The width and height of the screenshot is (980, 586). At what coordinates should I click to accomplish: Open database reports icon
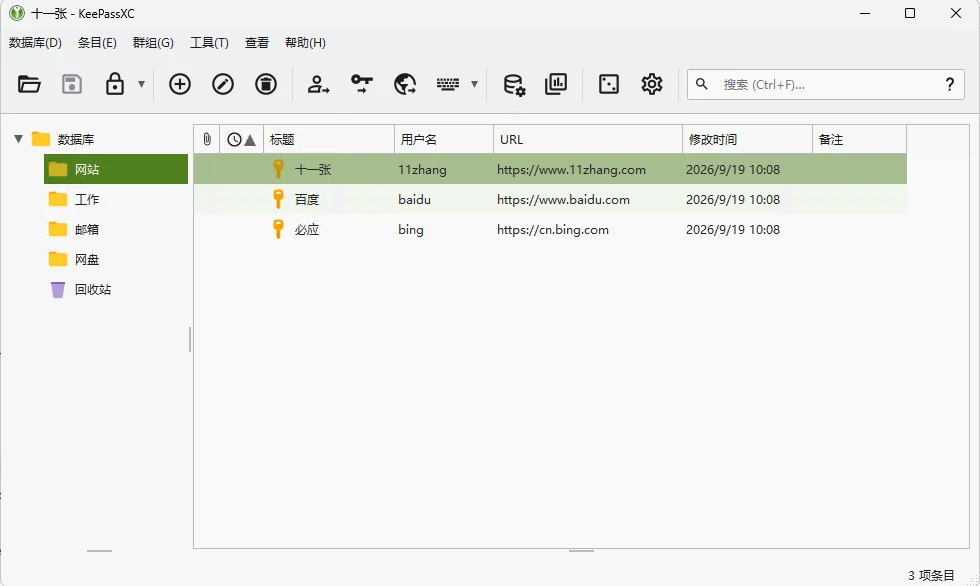556,84
